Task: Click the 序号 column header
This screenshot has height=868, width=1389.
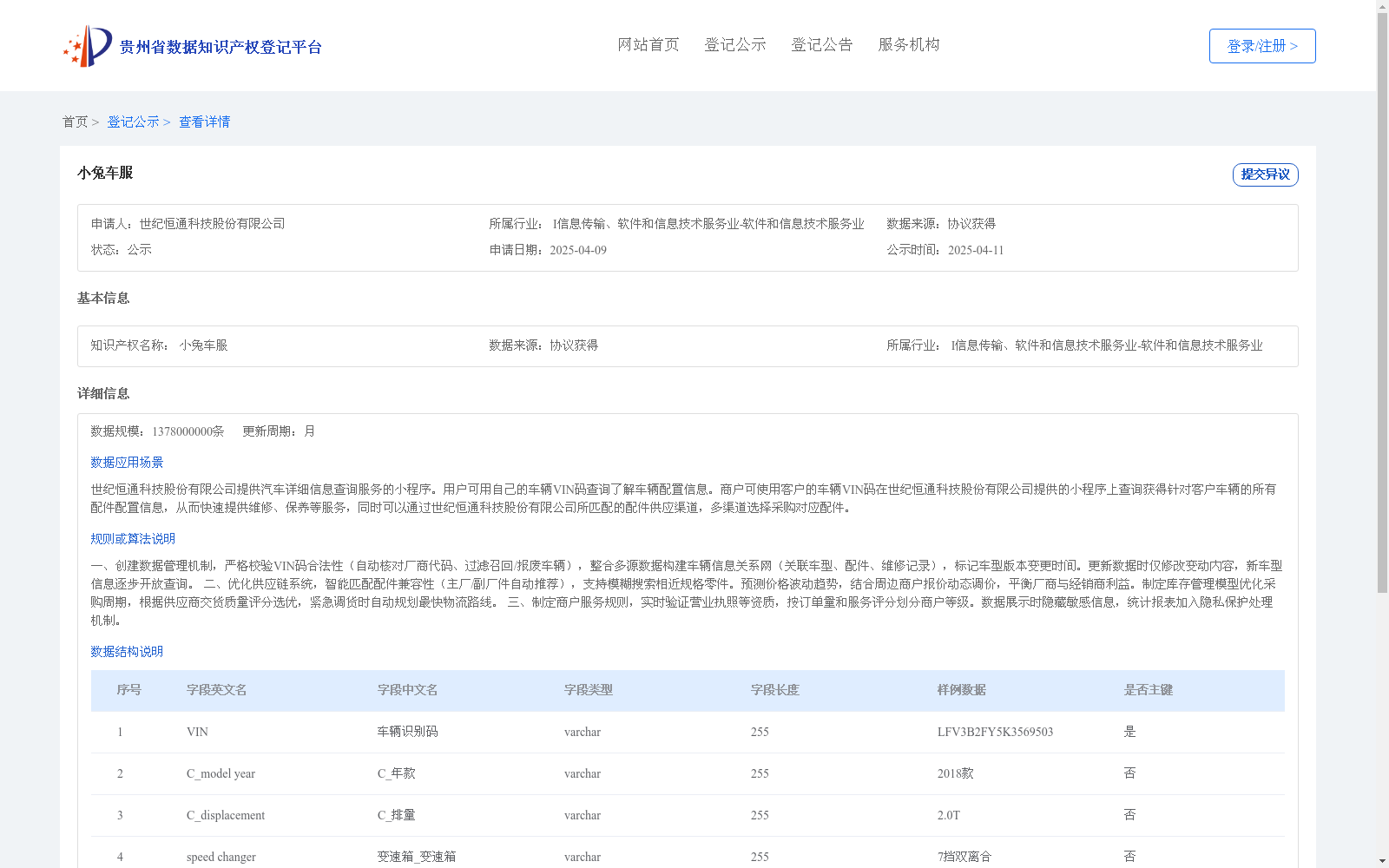Action: point(129,690)
